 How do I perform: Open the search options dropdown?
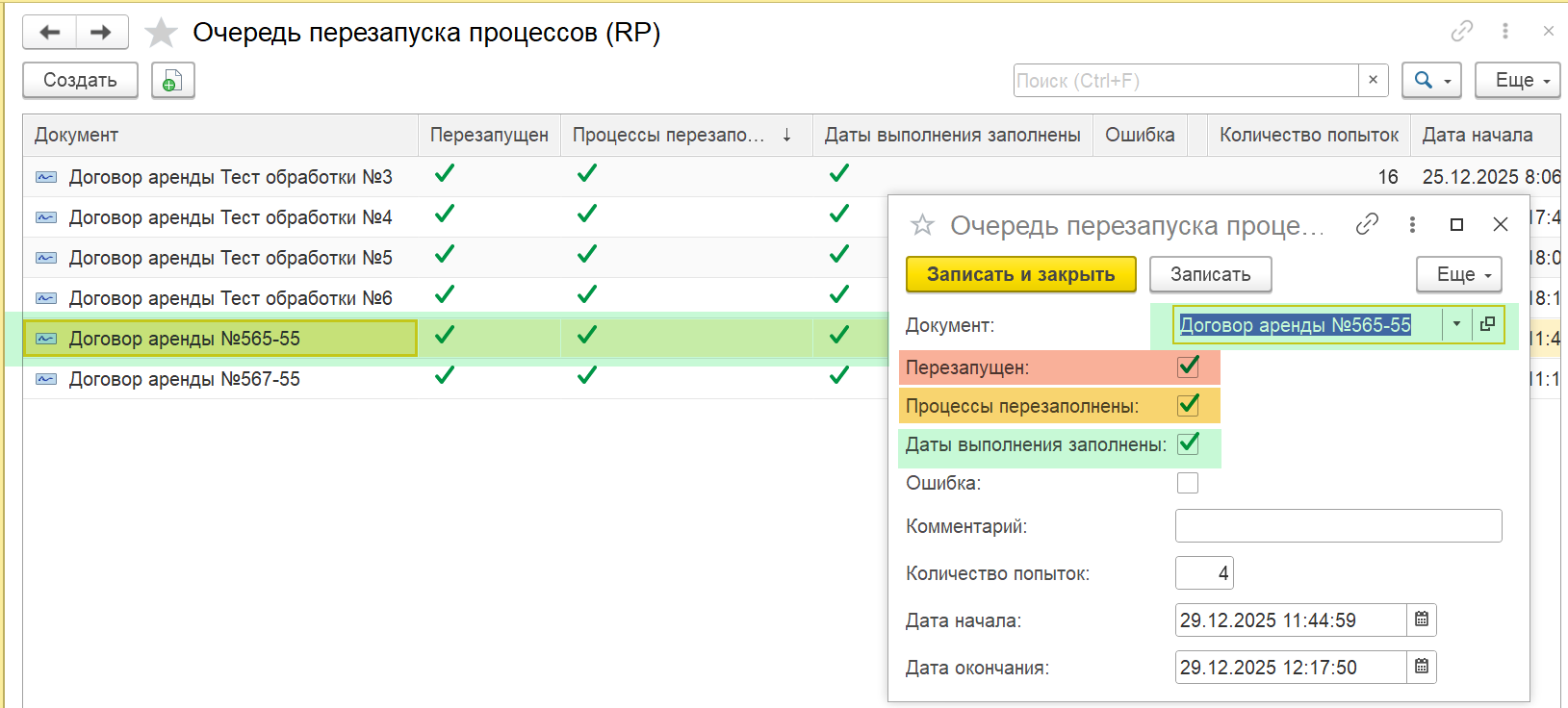[1431, 81]
